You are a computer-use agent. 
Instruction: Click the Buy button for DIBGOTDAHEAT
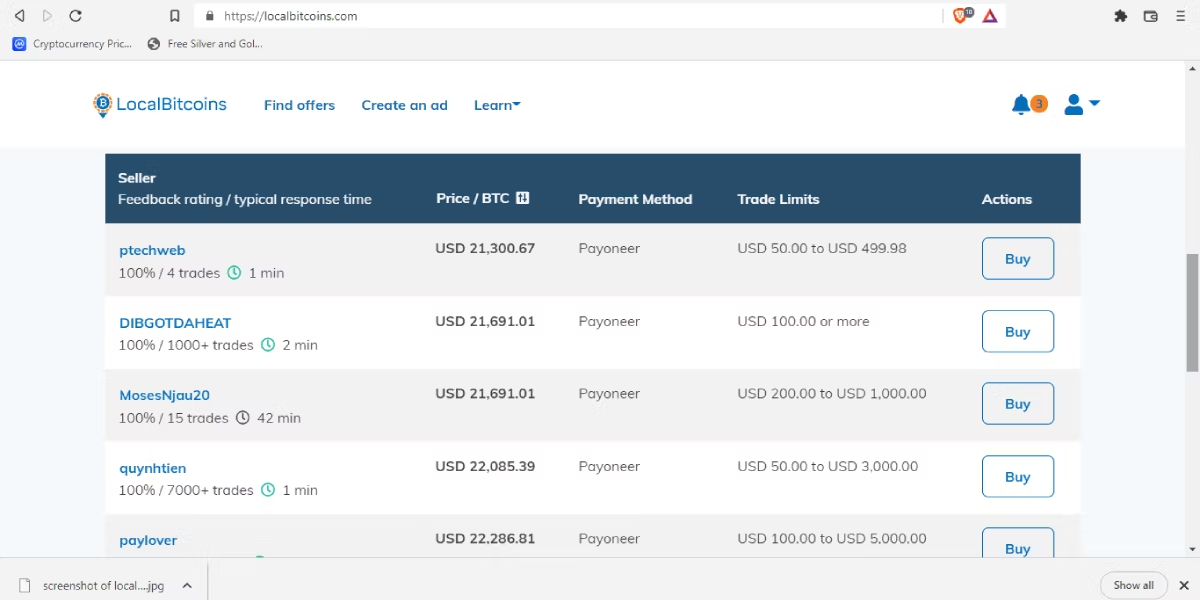point(1017,331)
